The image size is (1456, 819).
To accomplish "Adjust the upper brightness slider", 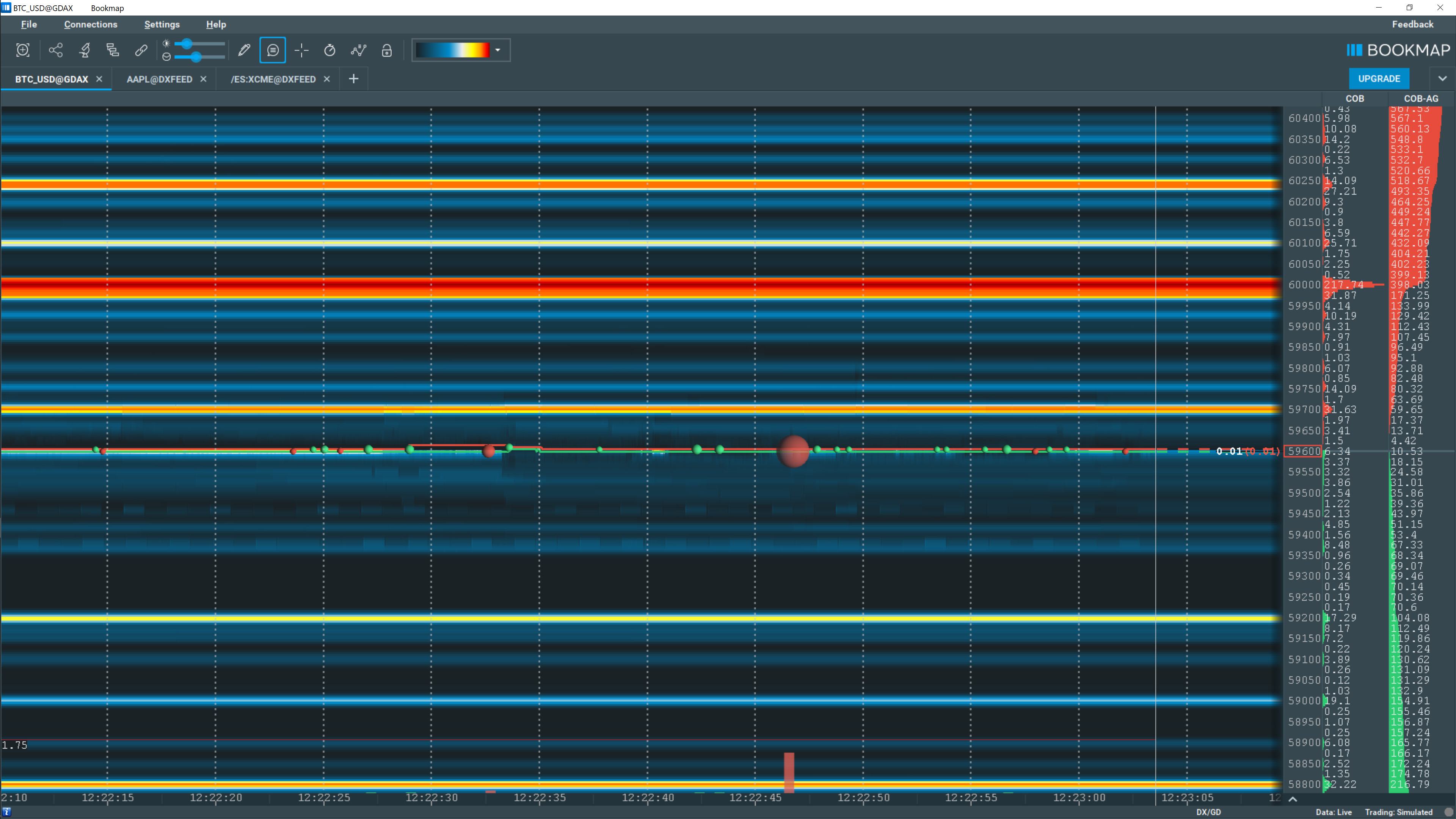I will [199, 44].
